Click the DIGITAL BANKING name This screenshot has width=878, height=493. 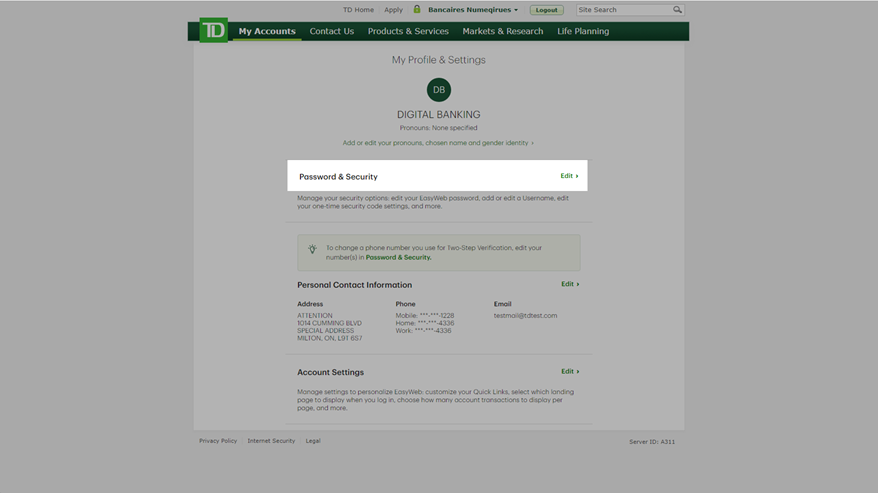(x=438, y=114)
